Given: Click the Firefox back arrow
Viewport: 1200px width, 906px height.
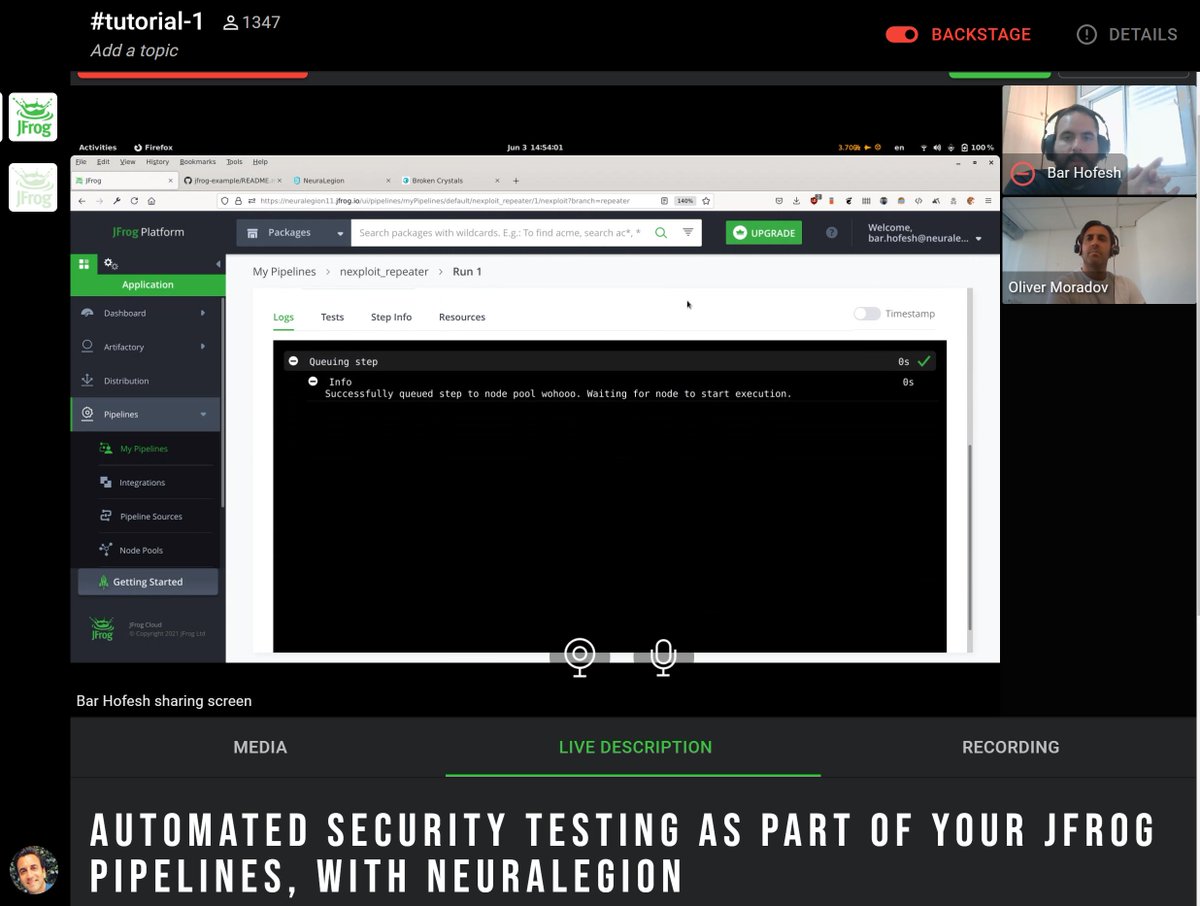Looking at the screenshot, I should click(x=83, y=200).
